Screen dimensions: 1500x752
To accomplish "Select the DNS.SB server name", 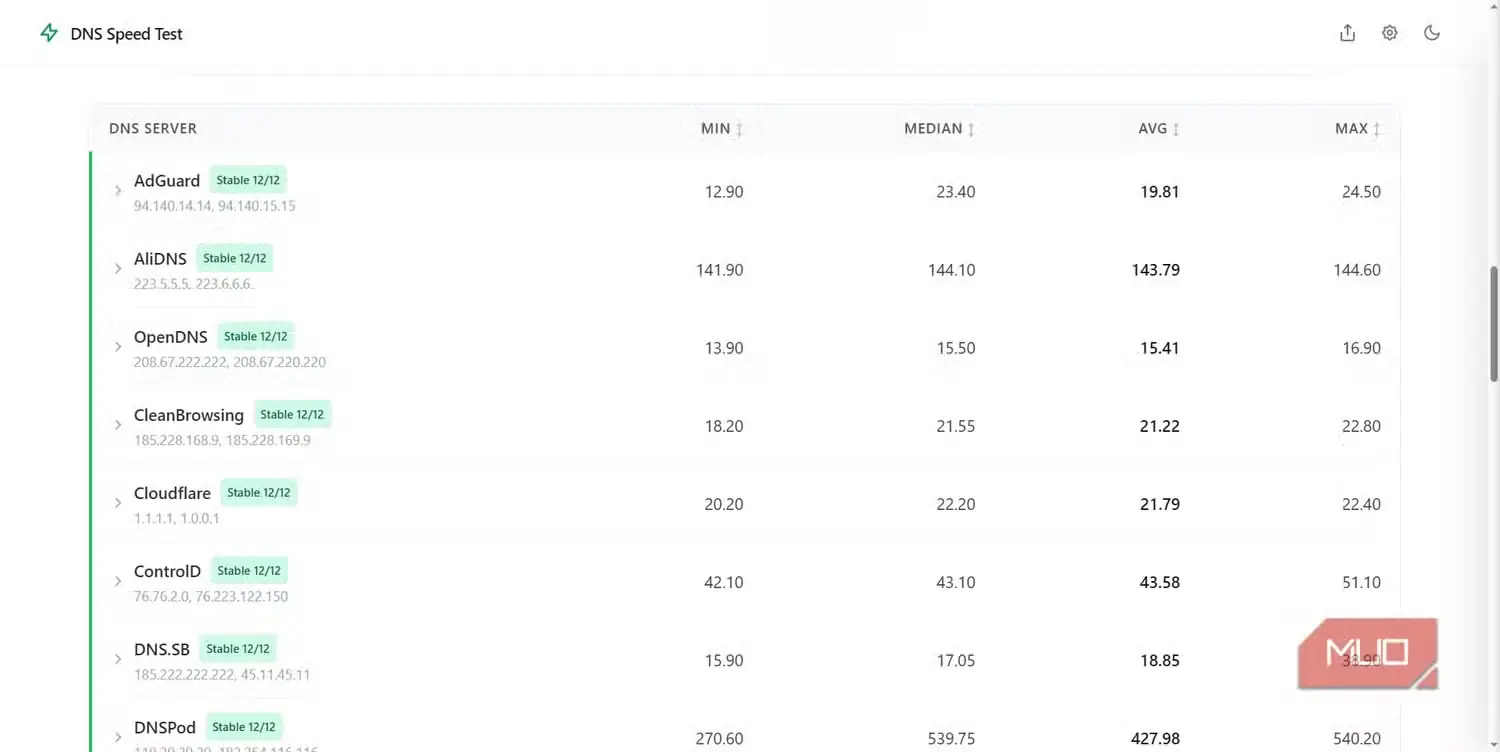I will (162, 649).
